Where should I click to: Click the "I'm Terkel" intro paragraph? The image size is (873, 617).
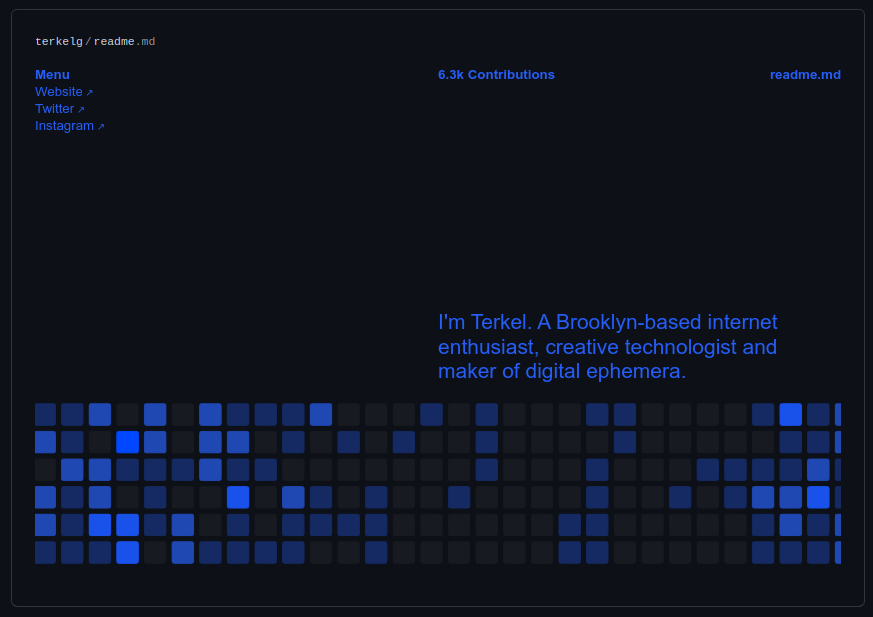(607, 347)
